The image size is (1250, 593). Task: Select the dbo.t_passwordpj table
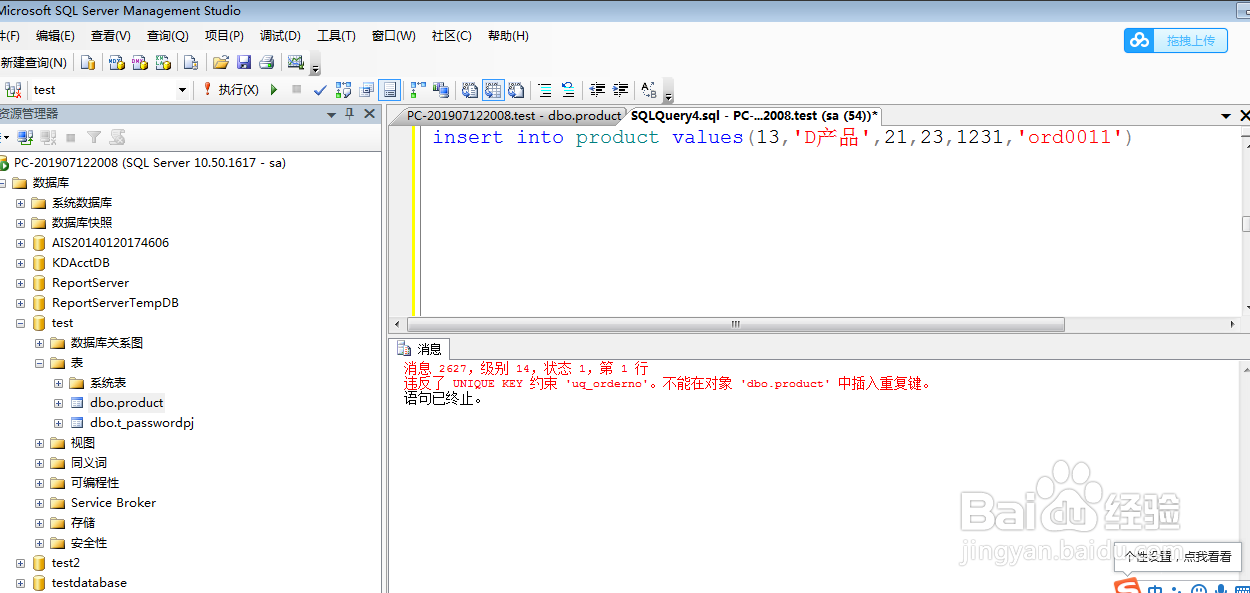[x=141, y=423]
